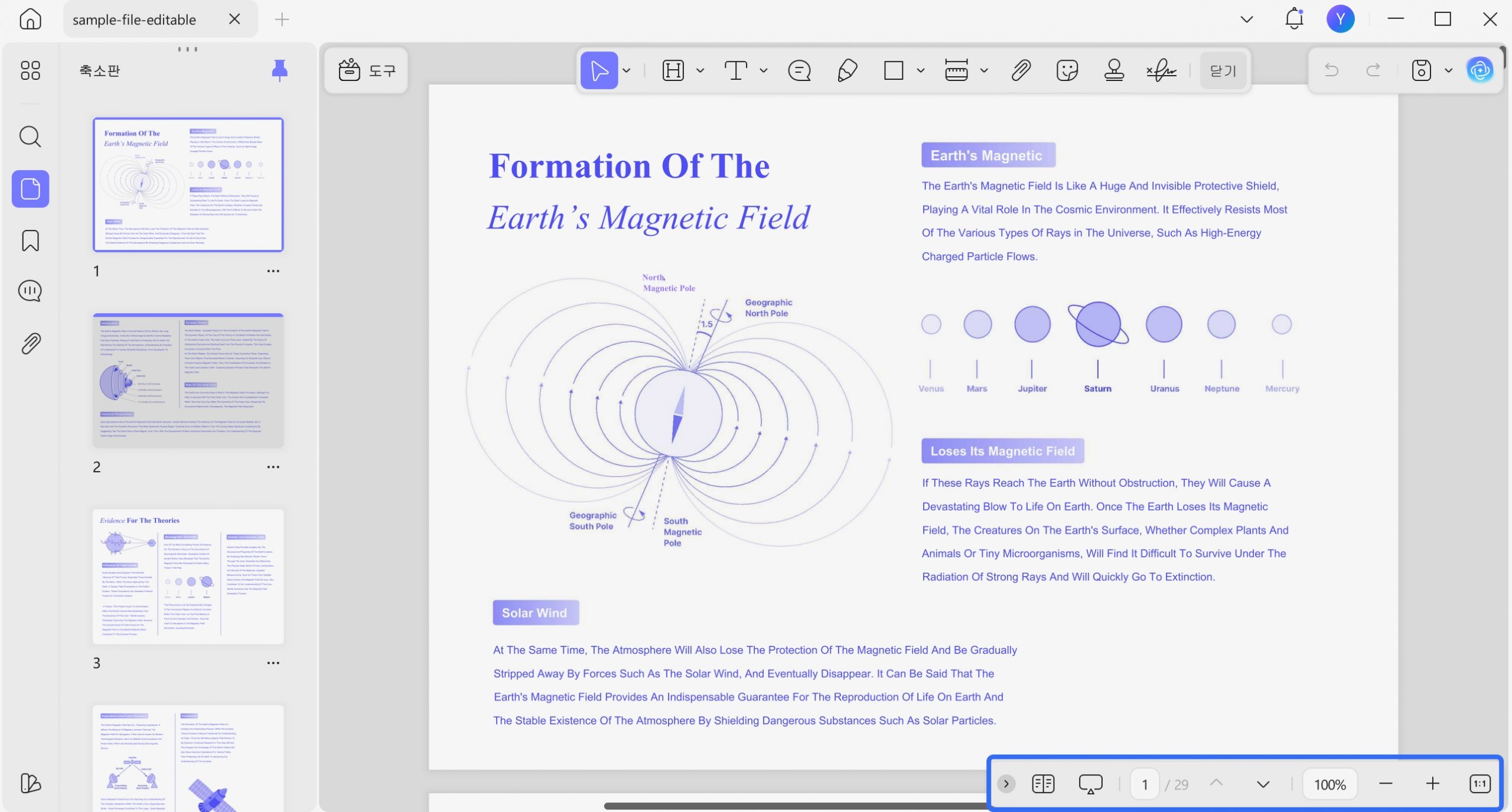Select page 2 thumbnail
The image size is (1512, 812).
tap(188, 380)
